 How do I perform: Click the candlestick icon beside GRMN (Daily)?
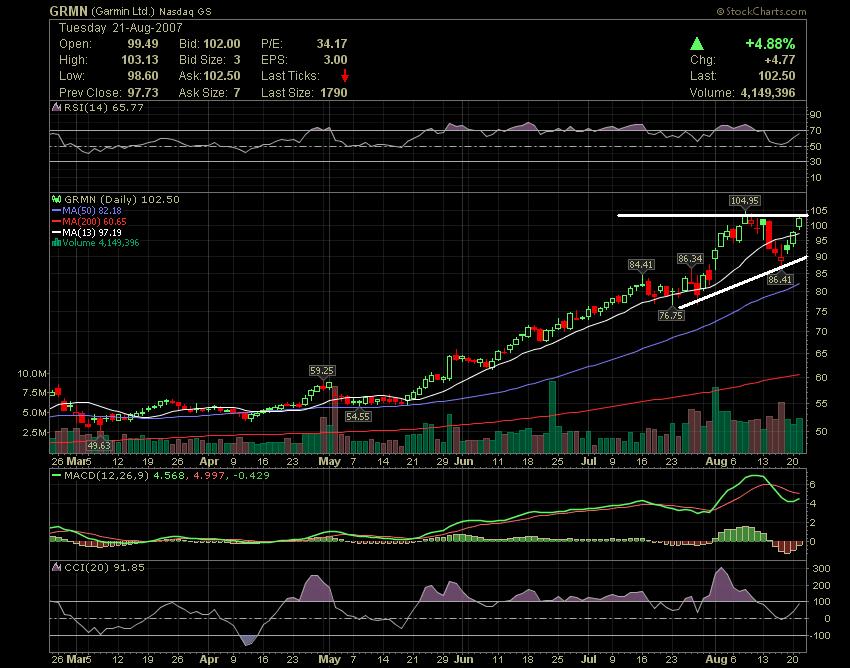click(x=56, y=200)
